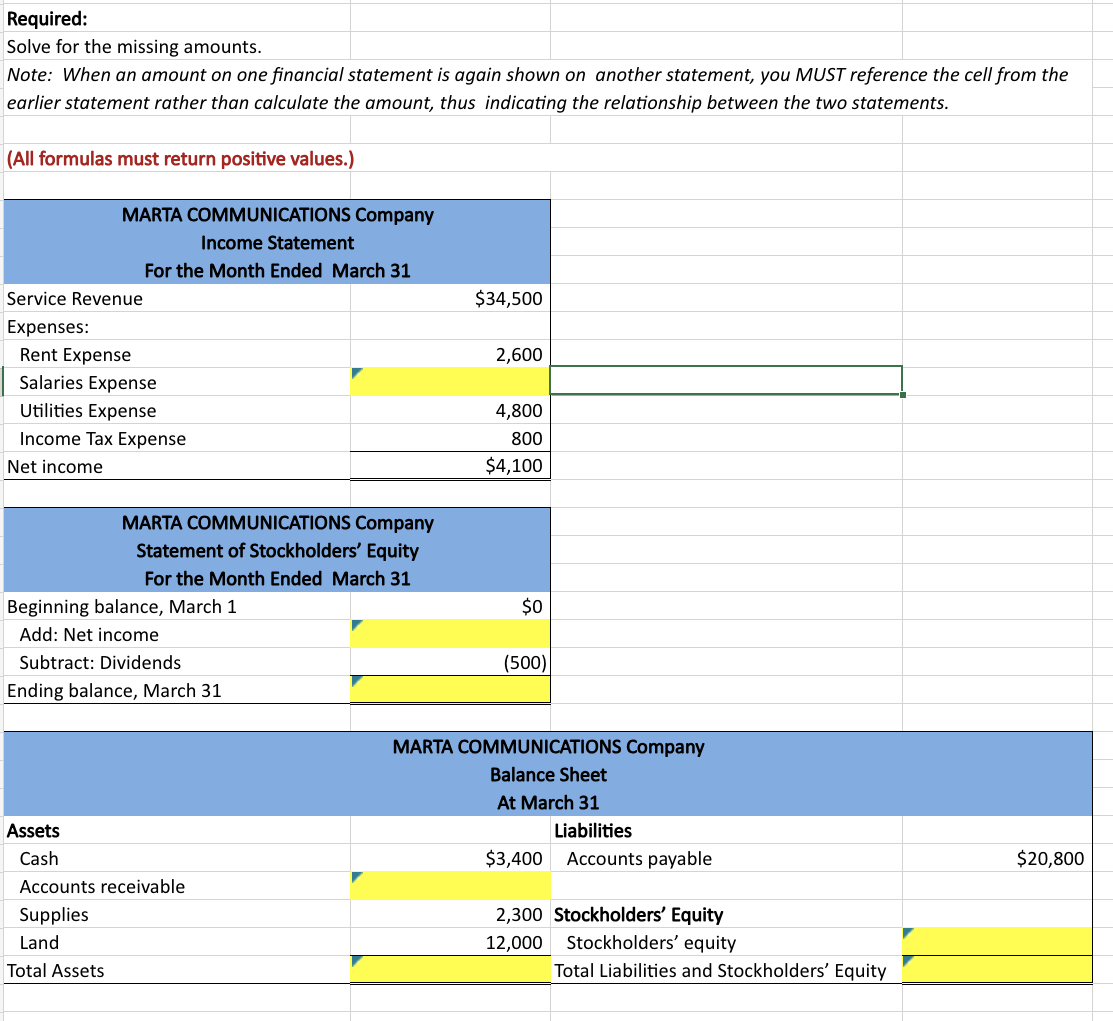Click the yellow Total Liabilities and Stockholders' Equity cell
This screenshot has width=1113, height=1021.
point(995,970)
